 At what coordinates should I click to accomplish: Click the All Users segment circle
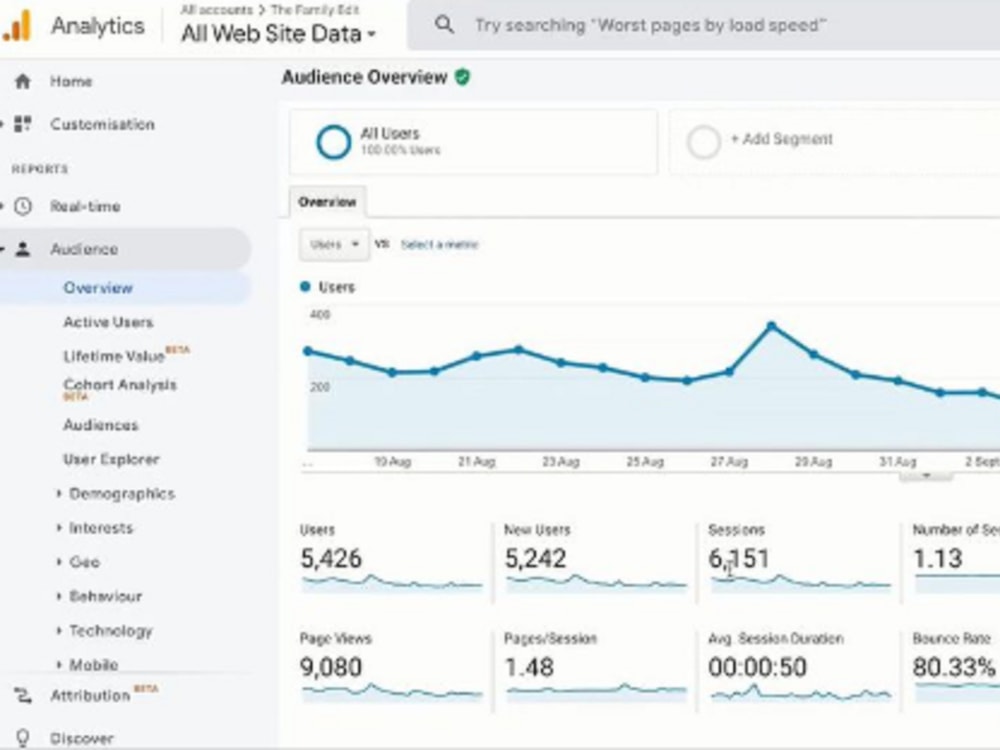click(334, 142)
